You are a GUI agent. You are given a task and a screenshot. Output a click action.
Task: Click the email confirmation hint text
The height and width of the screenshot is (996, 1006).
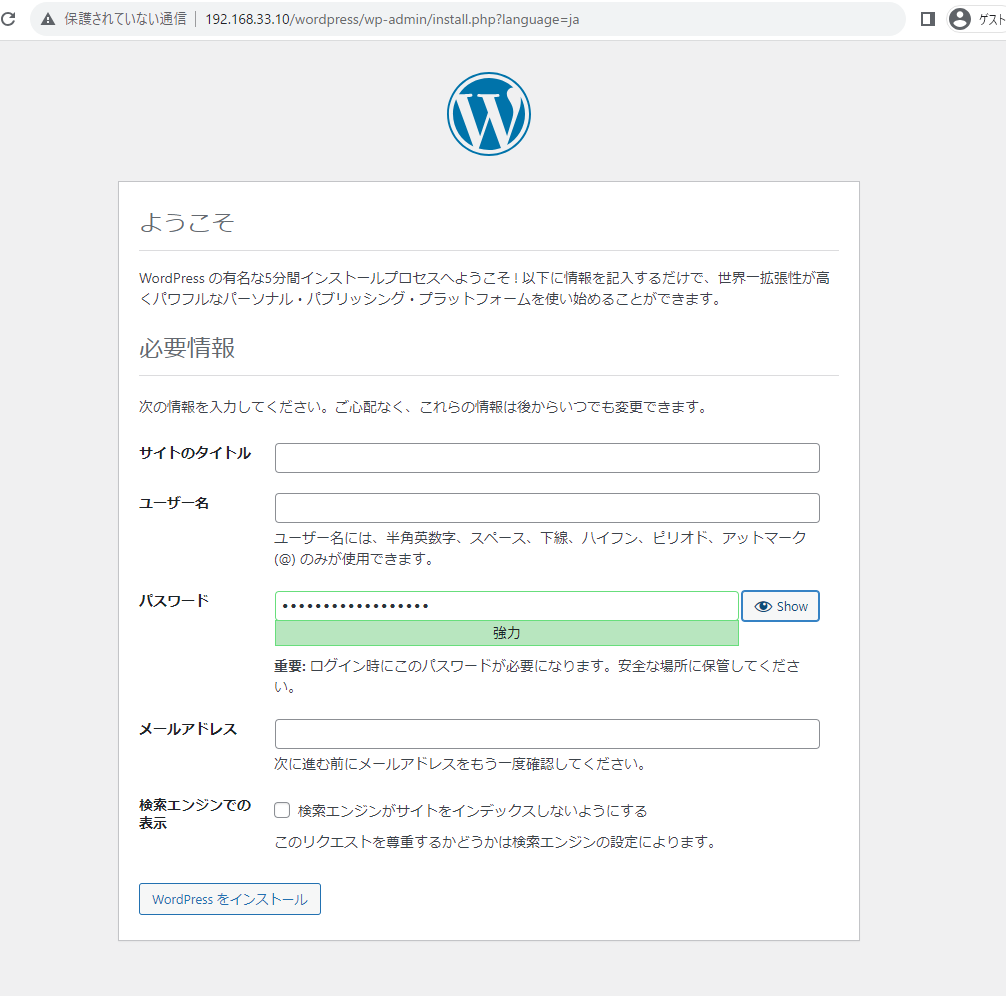pyautogui.click(x=460, y=764)
